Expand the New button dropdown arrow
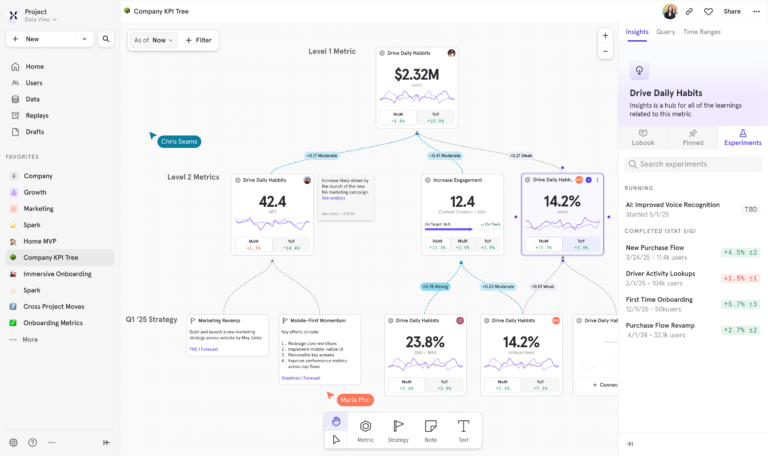This screenshot has height=456, width=768. (85, 39)
